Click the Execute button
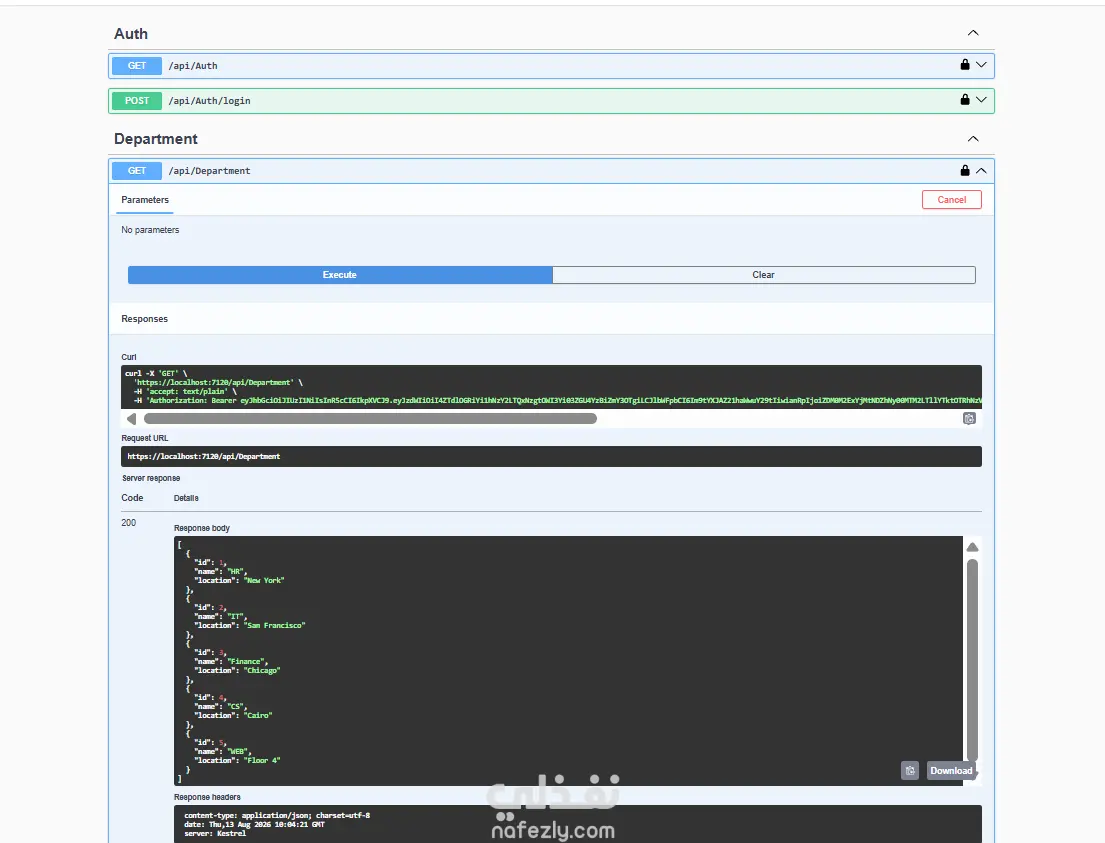 340,275
